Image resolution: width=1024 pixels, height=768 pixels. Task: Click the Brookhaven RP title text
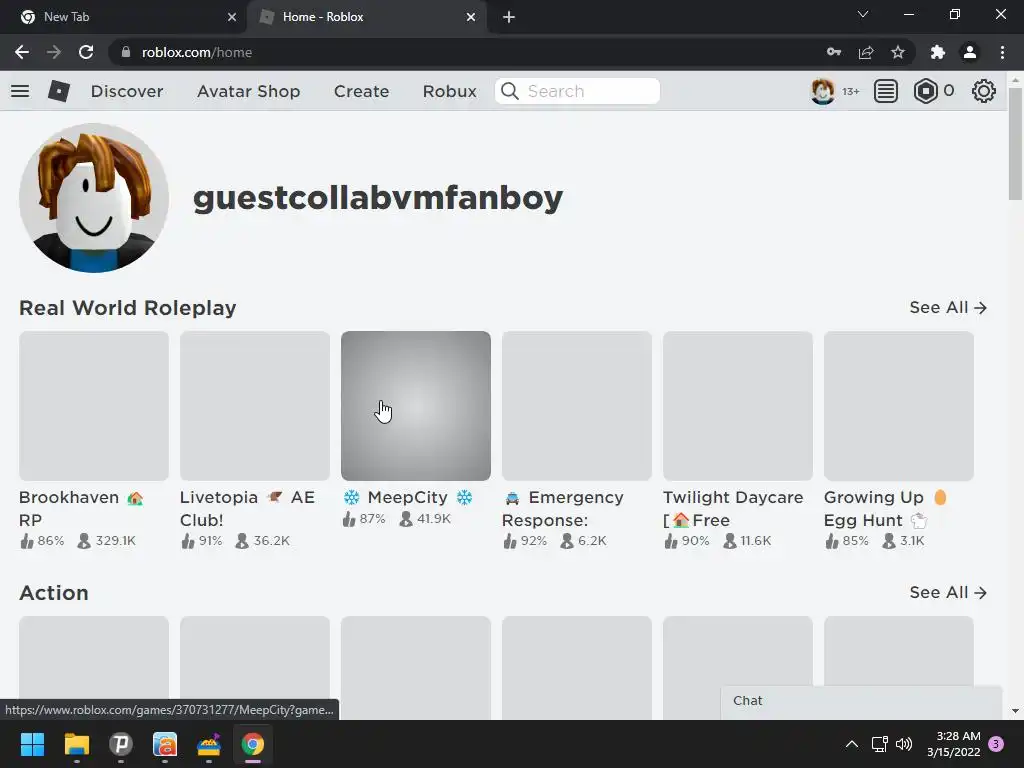tap(81, 509)
